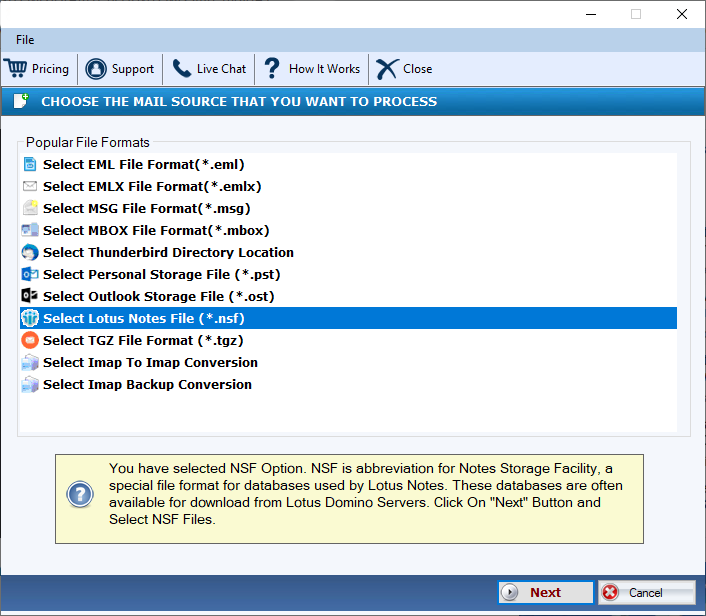
Task: Select MSG File Format(*.msg) row
Action: click(x=348, y=208)
